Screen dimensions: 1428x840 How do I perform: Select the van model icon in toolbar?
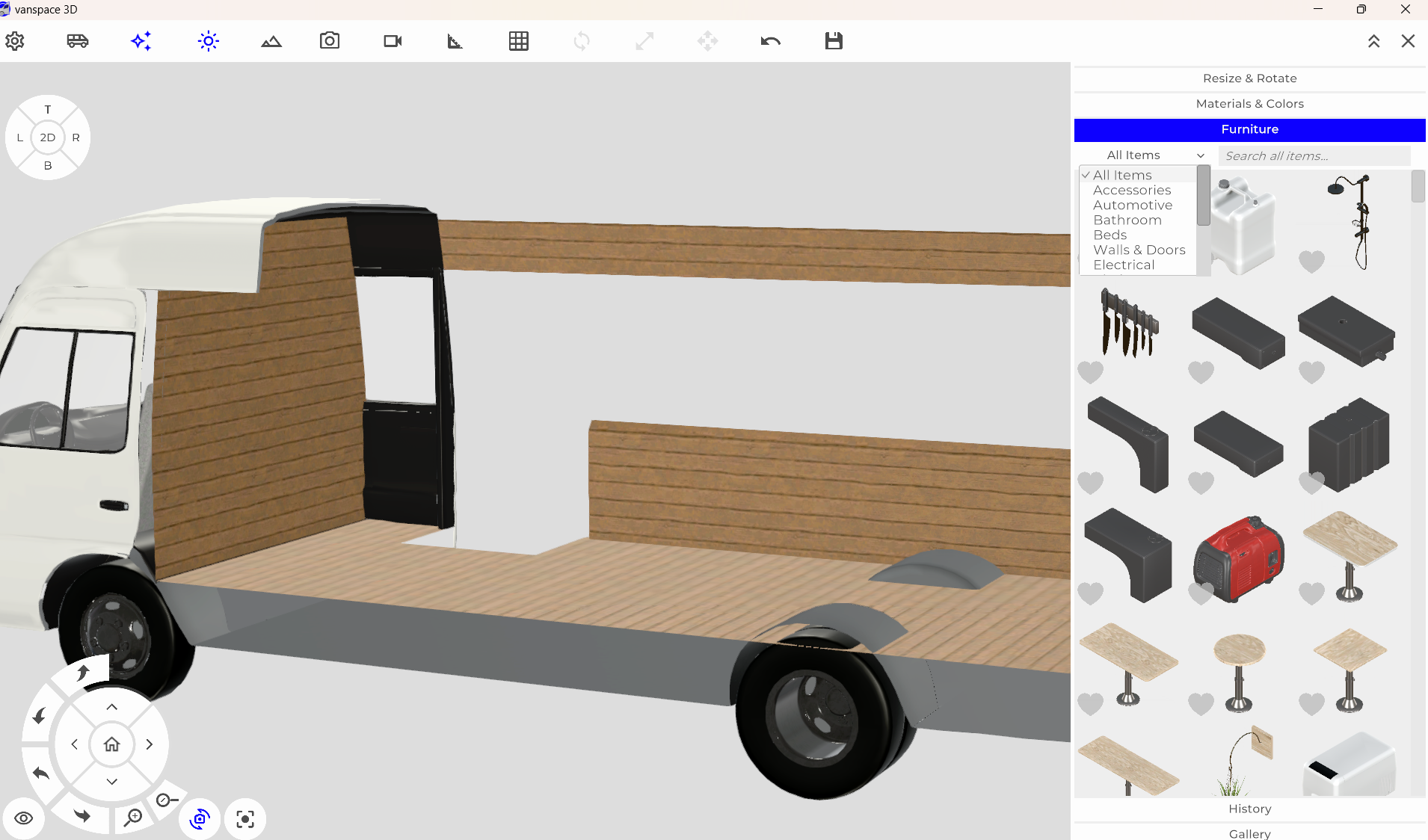pos(78,41)
